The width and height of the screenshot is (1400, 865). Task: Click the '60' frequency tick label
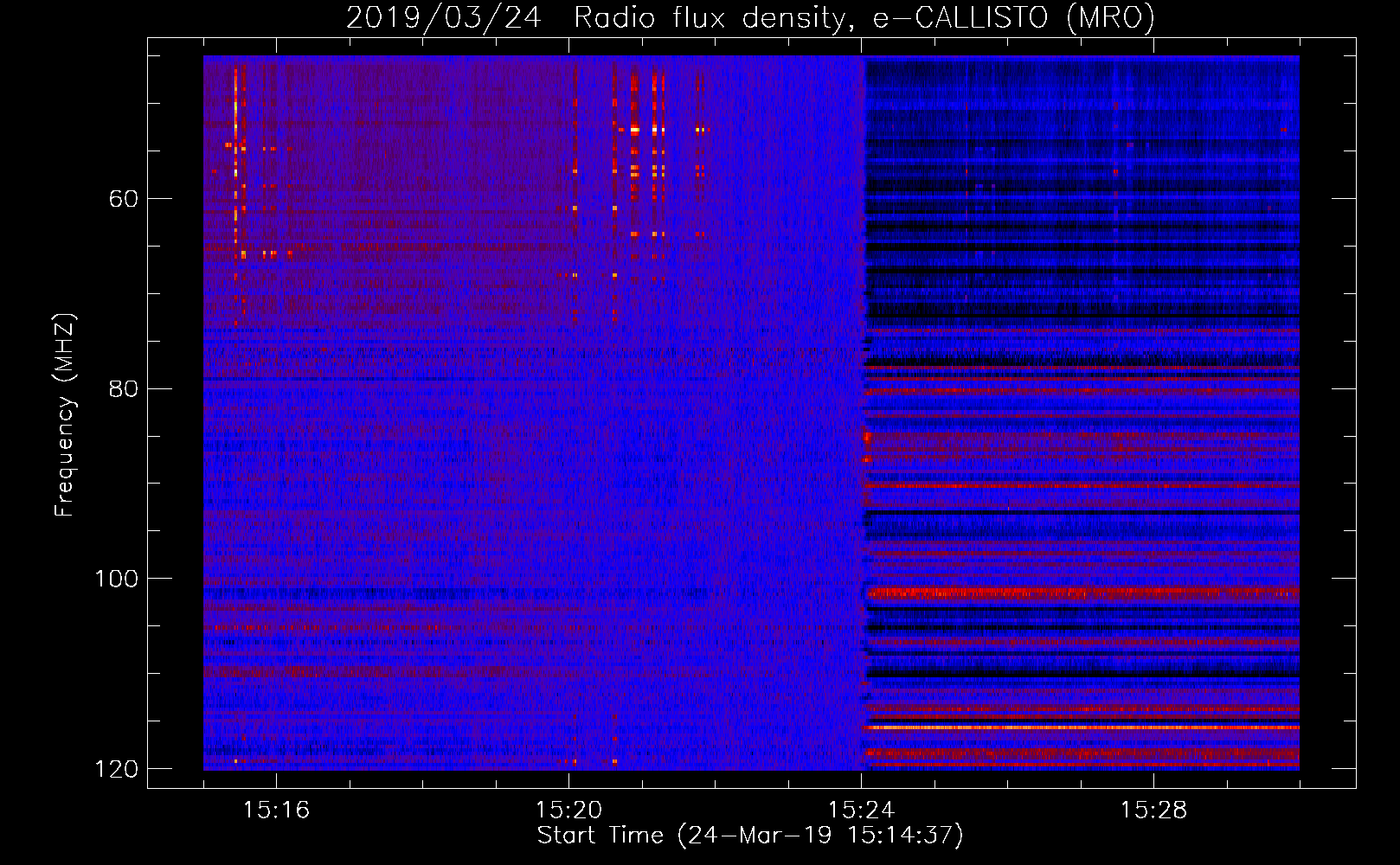tap(123, 199)
